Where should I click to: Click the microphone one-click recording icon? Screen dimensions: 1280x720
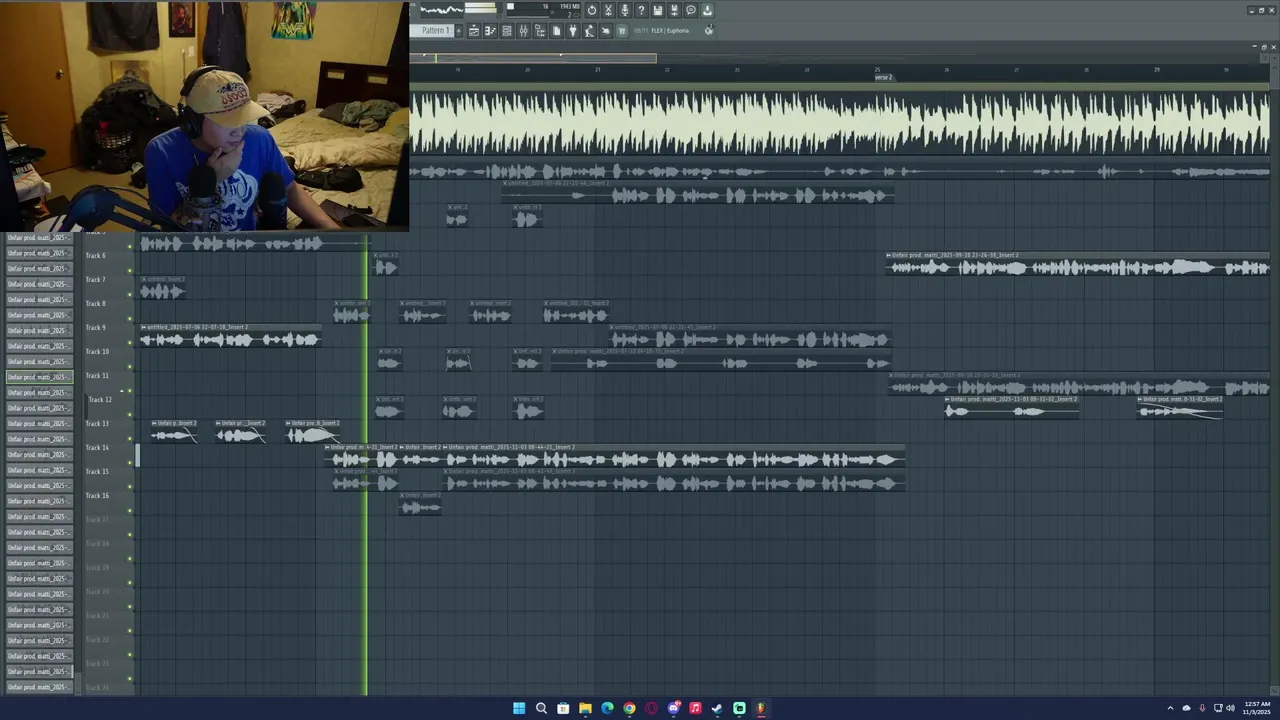[x=625, y=10]
